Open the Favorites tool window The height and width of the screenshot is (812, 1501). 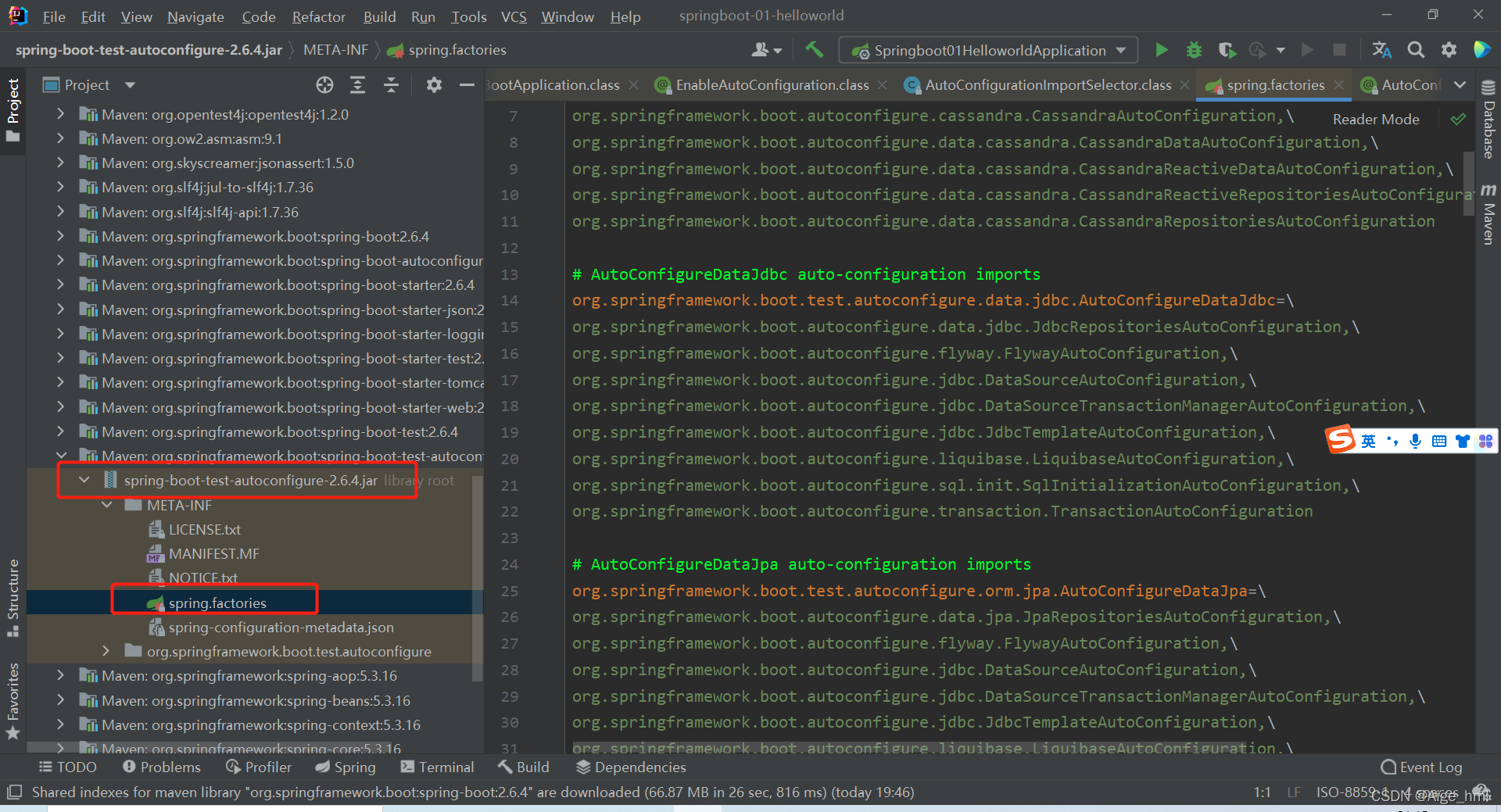coord(13,700)
